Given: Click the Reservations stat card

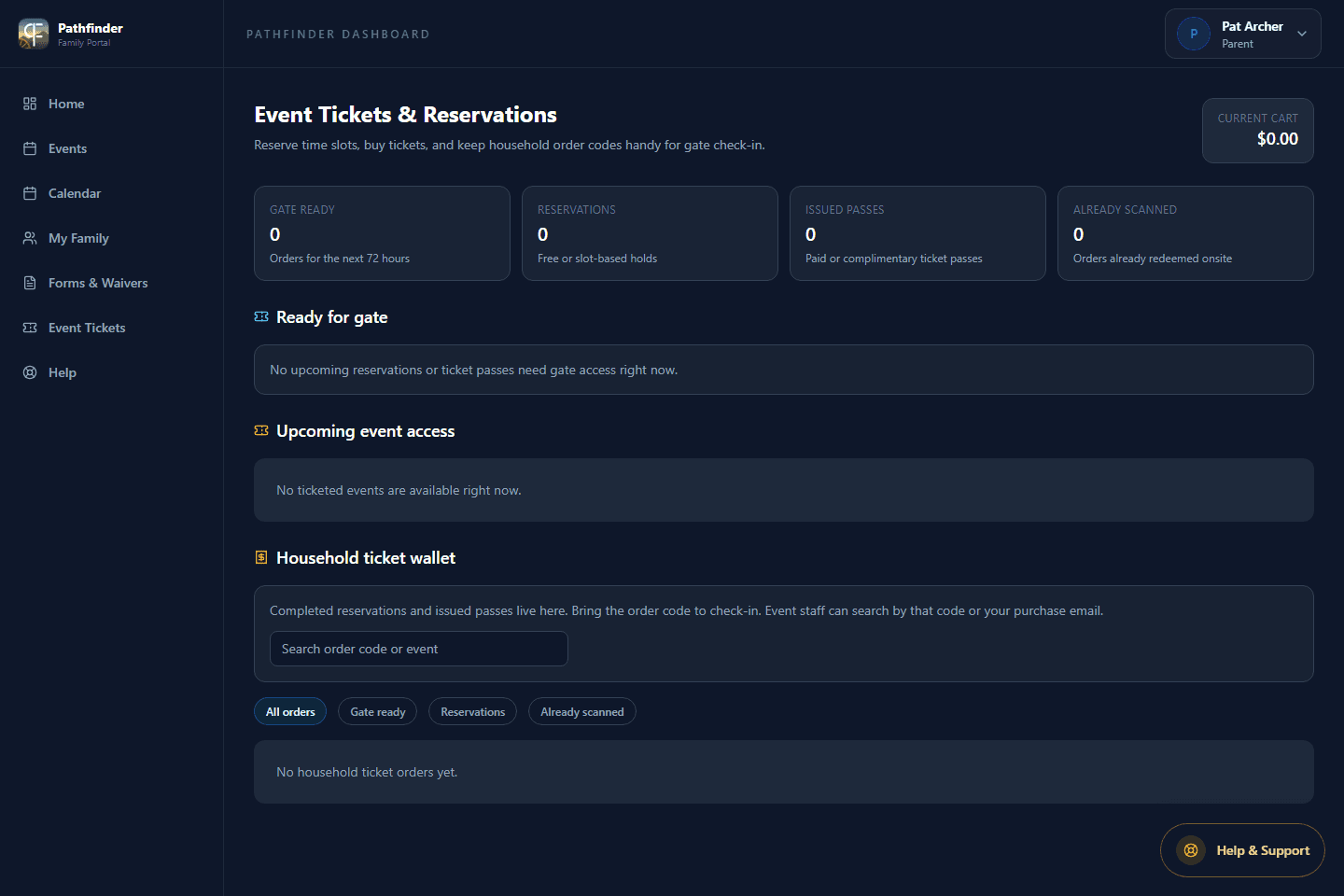Looking at the screenshot, I should click(x=650, y=233).
